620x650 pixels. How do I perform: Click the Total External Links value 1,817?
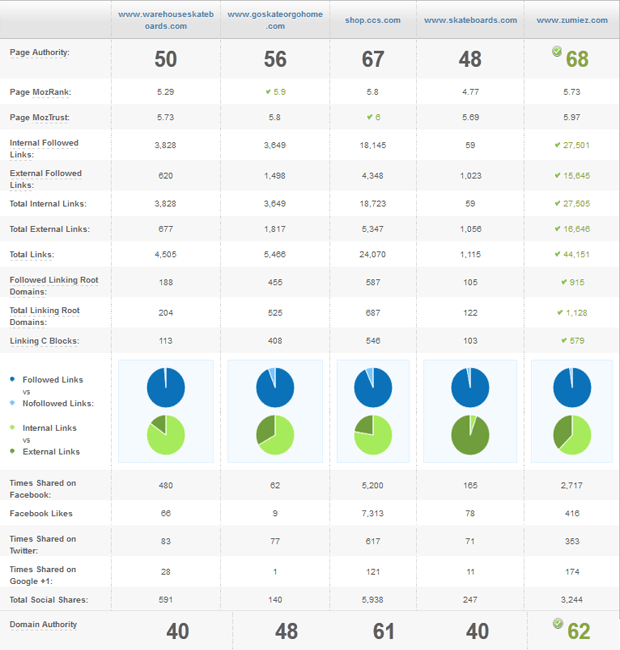[275, 229]
